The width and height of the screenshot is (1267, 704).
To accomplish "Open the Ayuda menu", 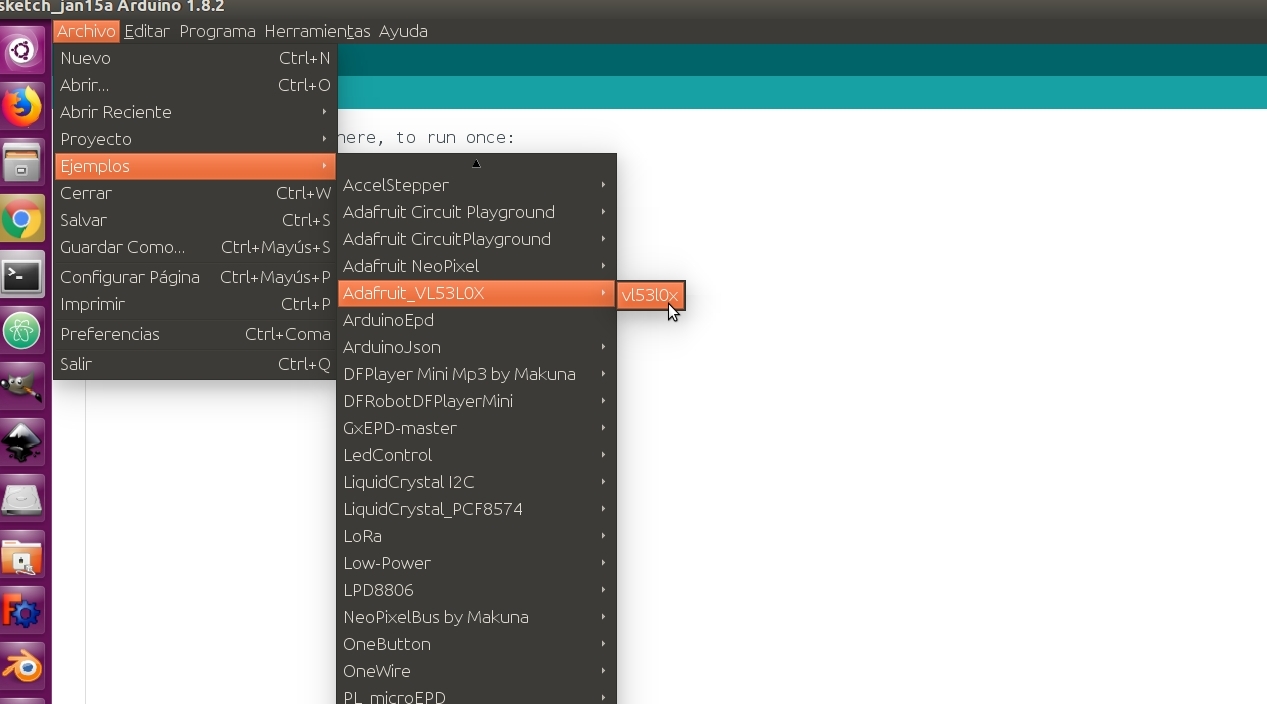I will point(403,31).
